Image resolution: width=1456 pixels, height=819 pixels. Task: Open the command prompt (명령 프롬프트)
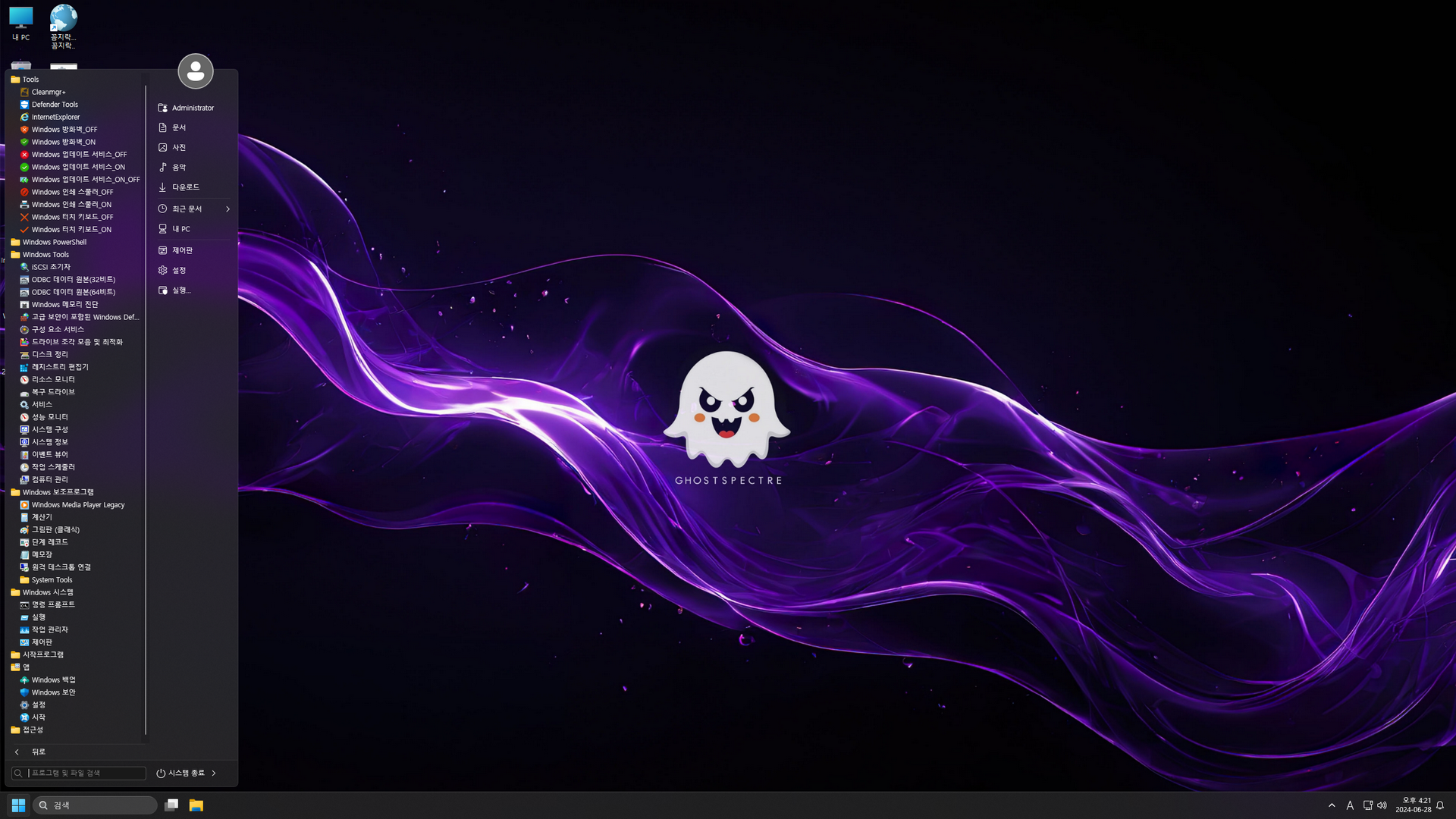pos(52,605)
